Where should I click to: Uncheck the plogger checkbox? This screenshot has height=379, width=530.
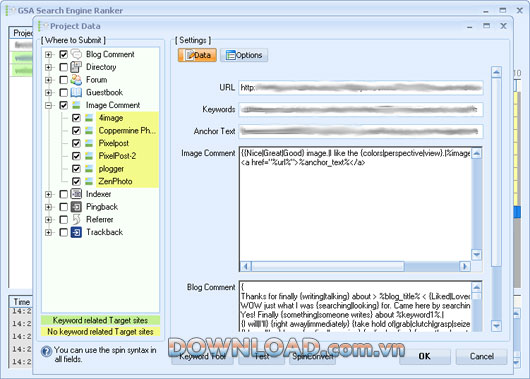click(76, 169)
